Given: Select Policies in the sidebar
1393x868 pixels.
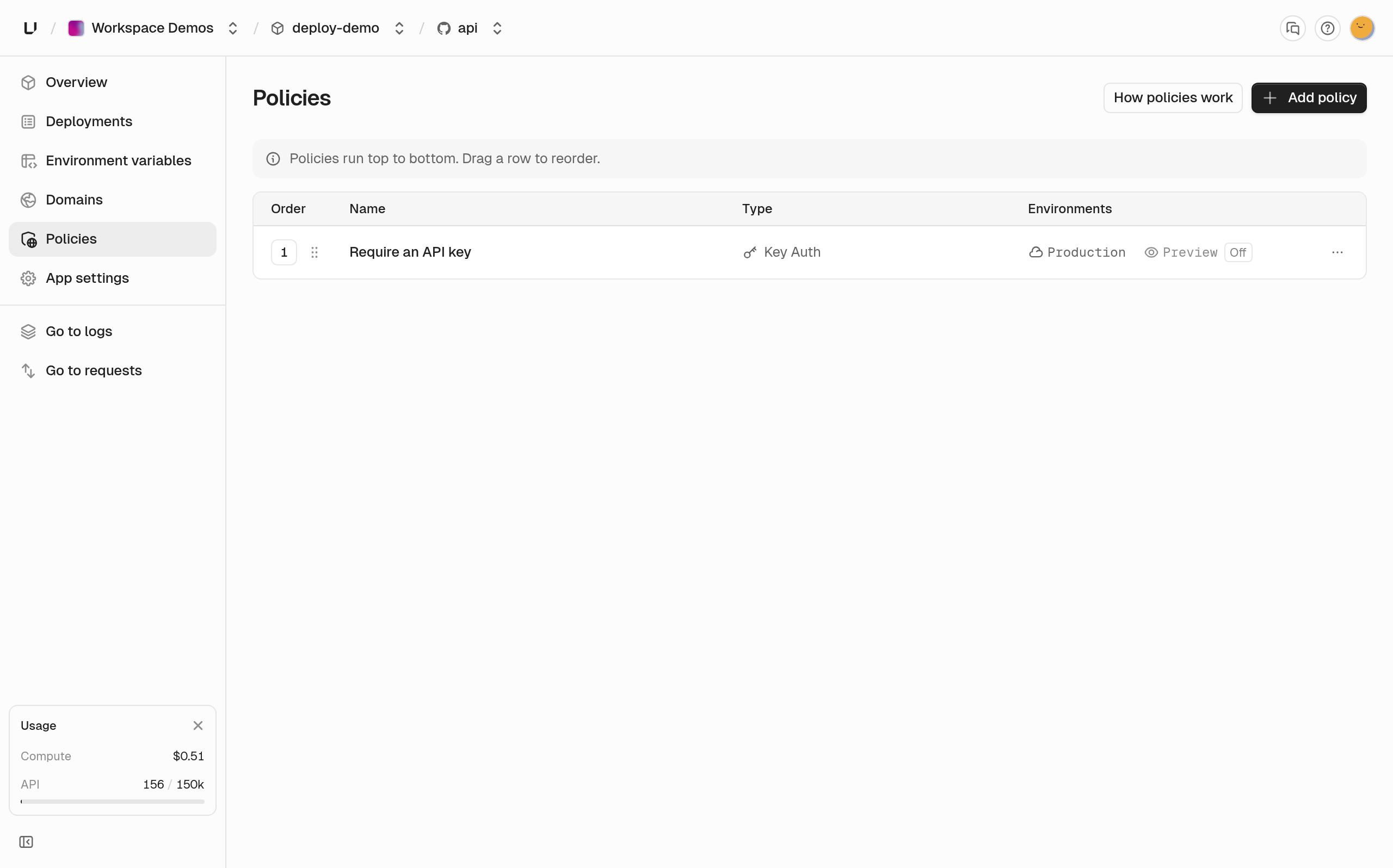Looking at the screenshot, I should tap(113, 239).
